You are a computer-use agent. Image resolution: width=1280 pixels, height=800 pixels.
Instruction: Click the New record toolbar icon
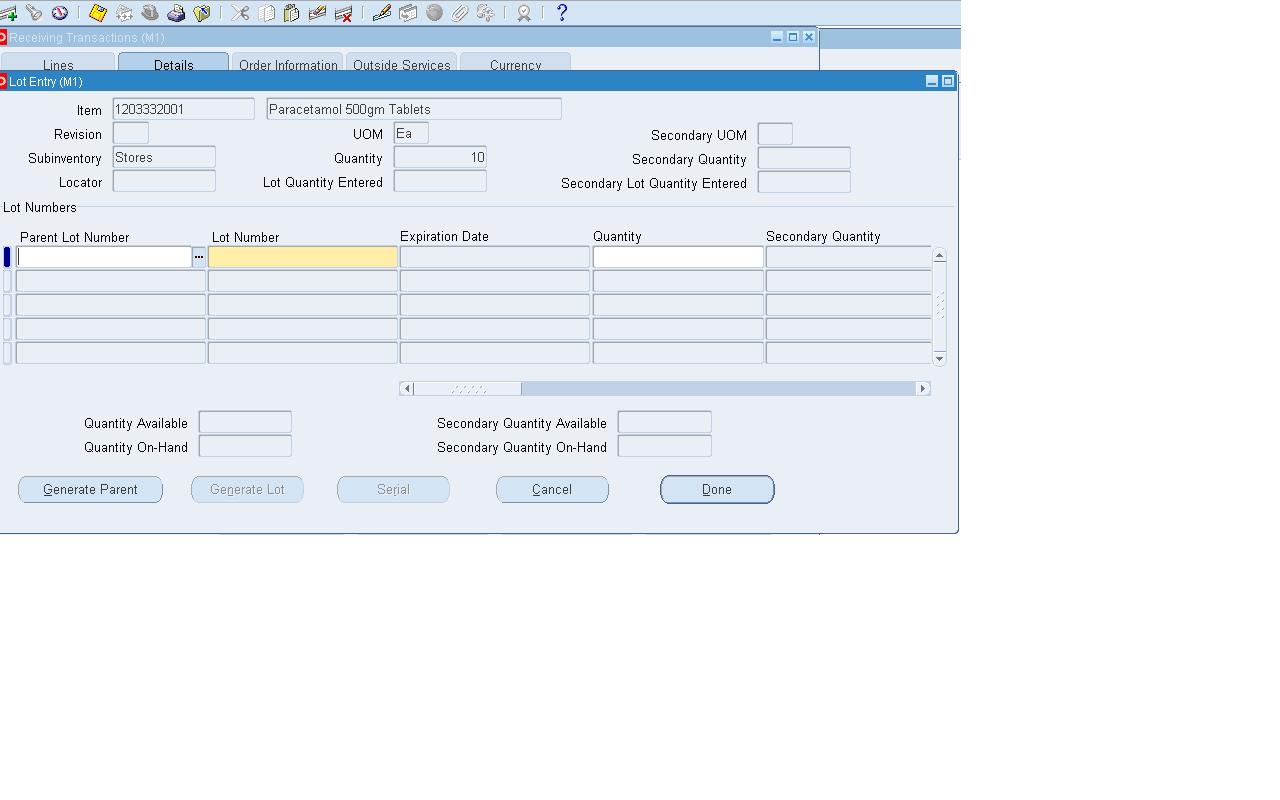9,13
